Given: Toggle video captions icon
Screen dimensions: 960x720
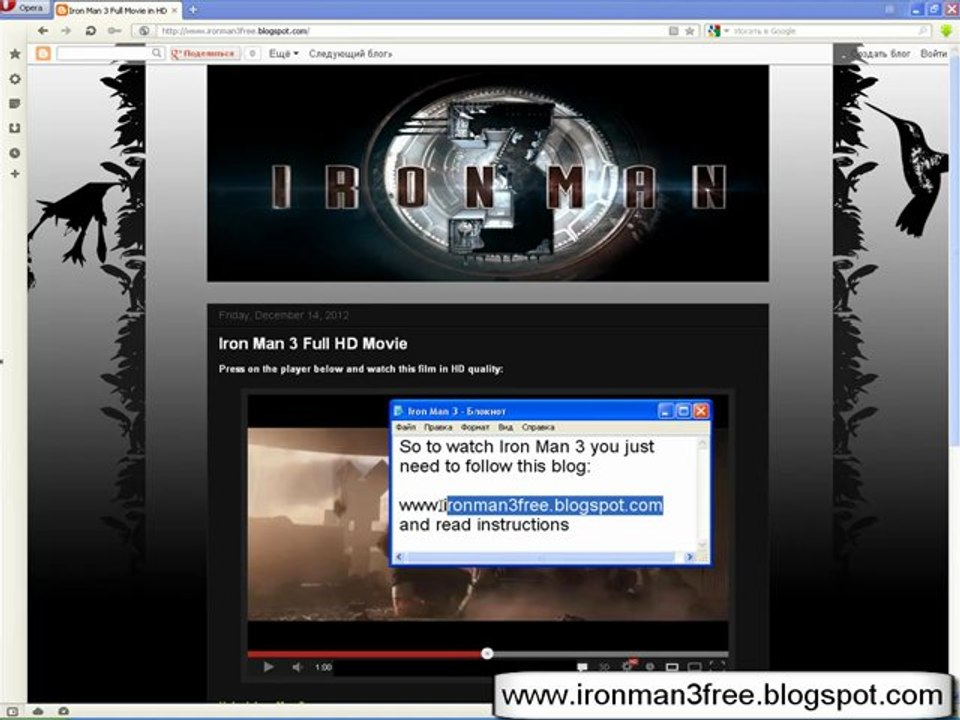Looking at the screenshot, I should [582, 667].
